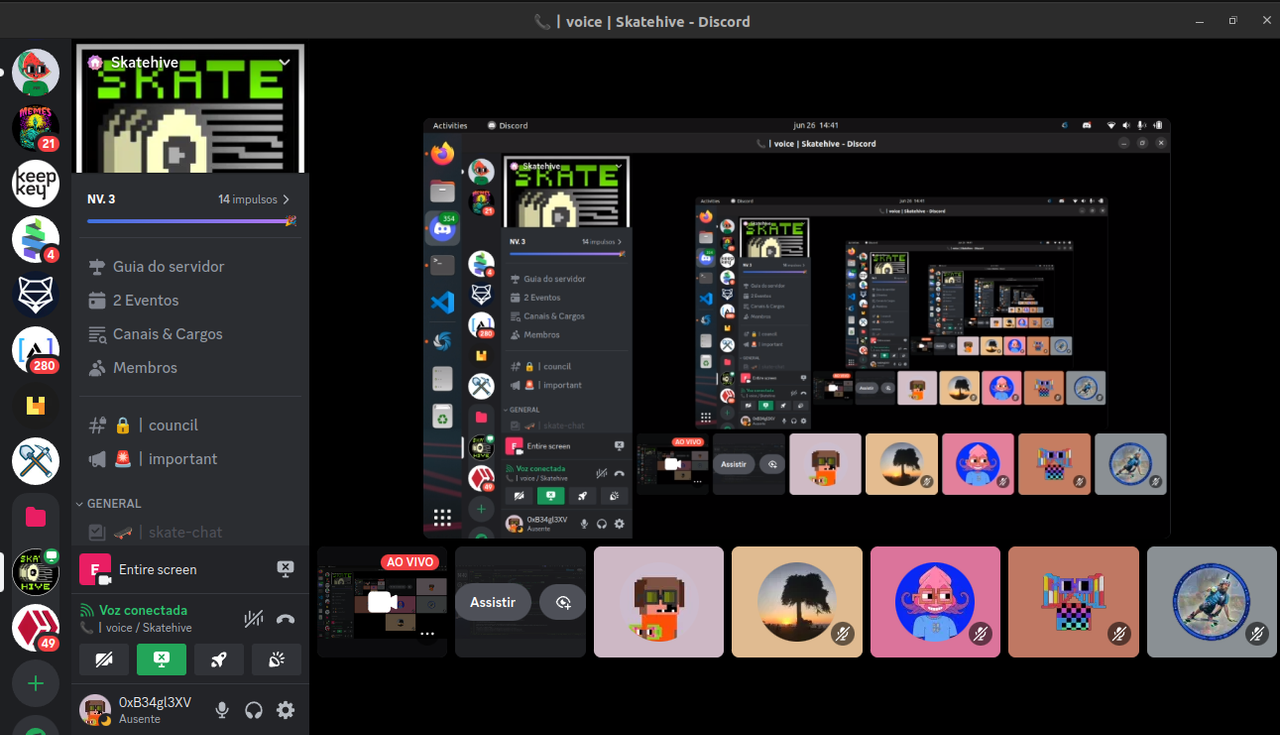Open the red Hive server with badge 49
1280x735 pixels.
(x=36, y=628)
